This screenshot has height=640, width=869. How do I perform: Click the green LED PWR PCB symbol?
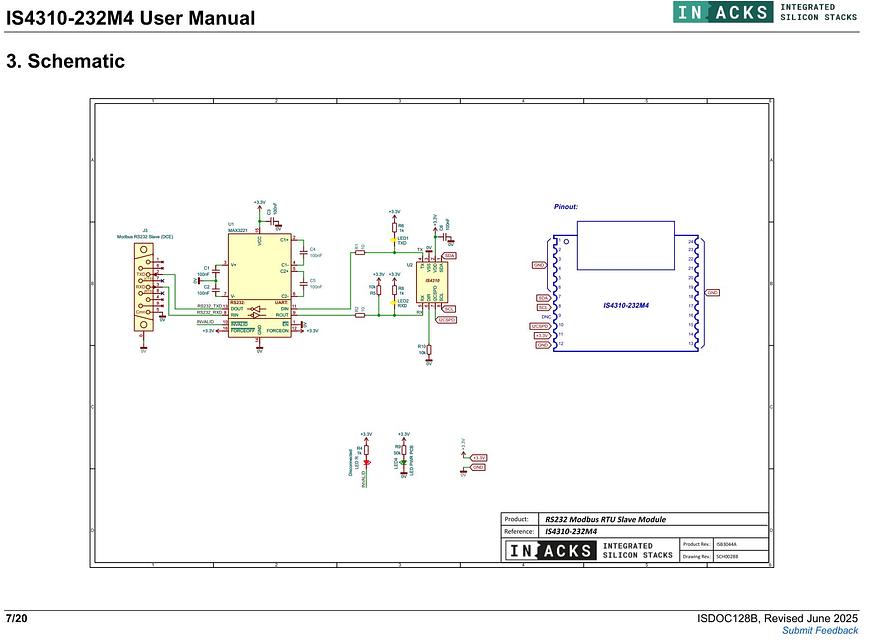[x=403, y=462]
